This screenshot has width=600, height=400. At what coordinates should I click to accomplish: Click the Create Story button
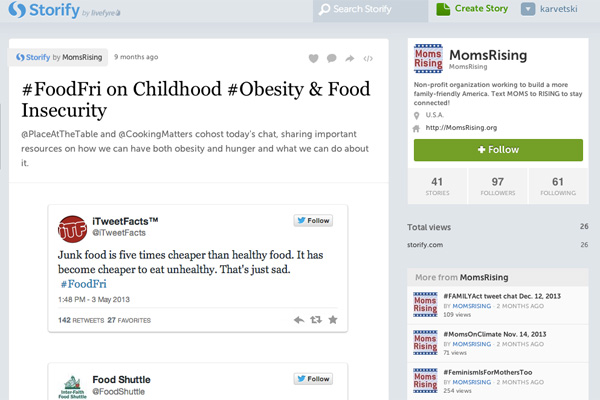click(472, 9)
